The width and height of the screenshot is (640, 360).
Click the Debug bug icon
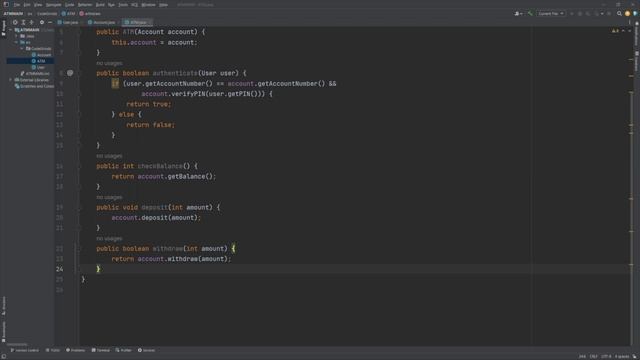(580, 13)
